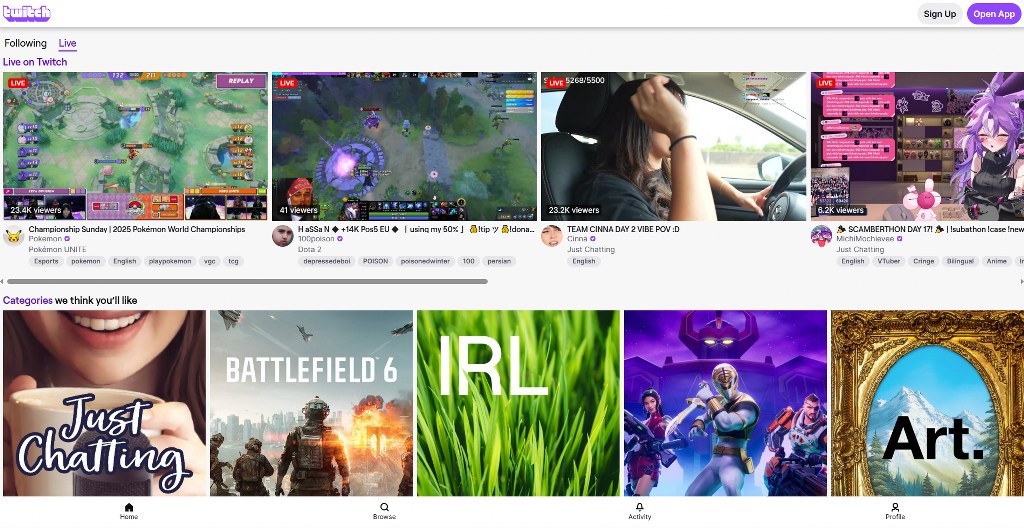1024x528 pixels.
Task: Click the scroll right arrow of the stream carousel
Action: [x=1021, y=282]
